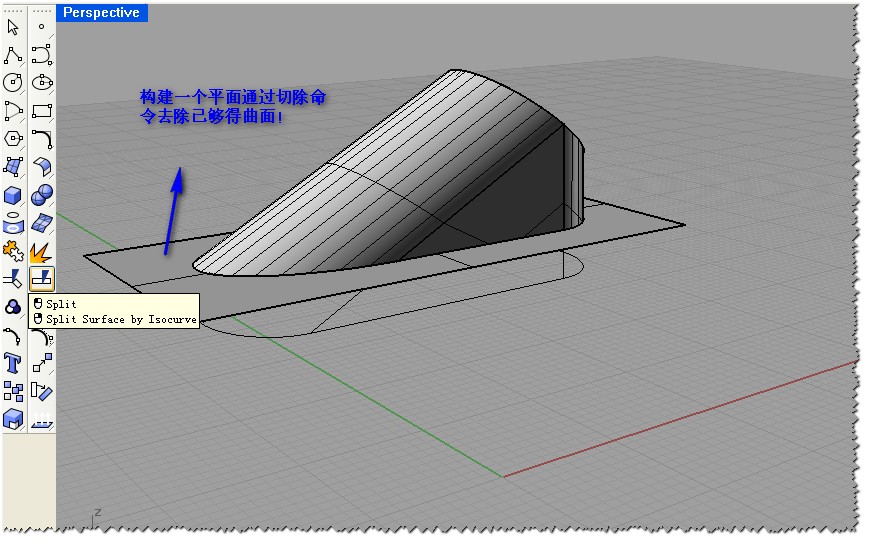Select the solid Box tool
Viewport: 869px width, 542px height.
pos(13,195)
